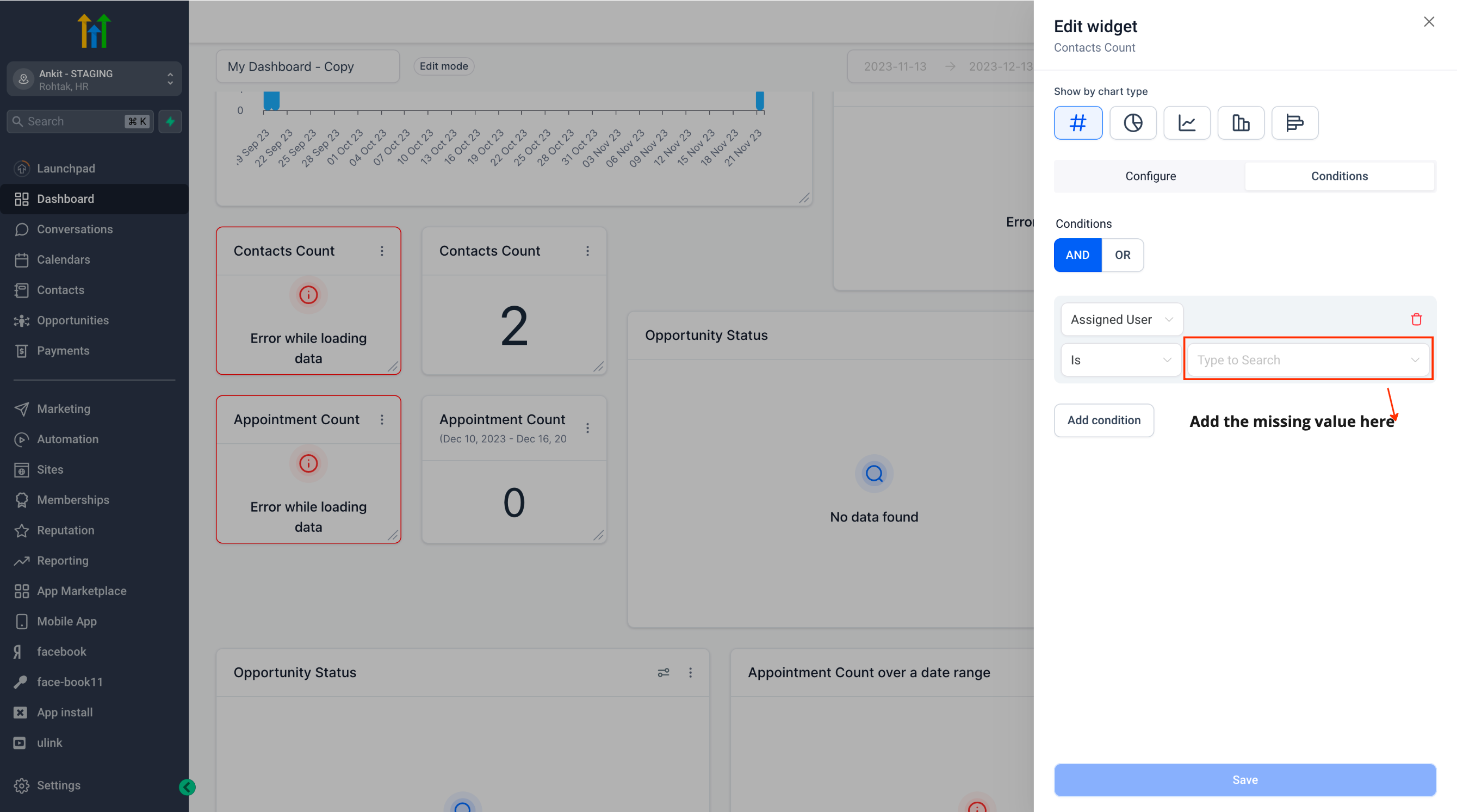Image resolution: width=1457 pixels, height=812 pixels.
Task: Switch to the Configure tab
Action: pos(1150,176)
